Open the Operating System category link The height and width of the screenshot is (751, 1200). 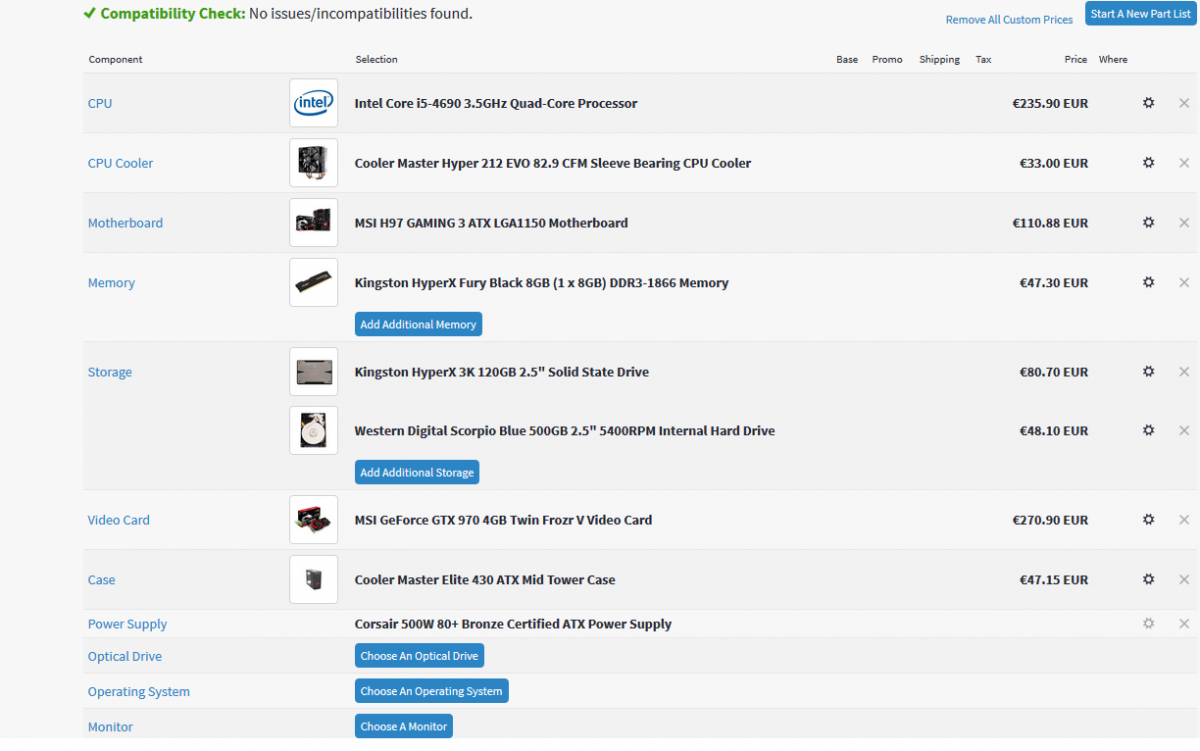click(139, 691)
